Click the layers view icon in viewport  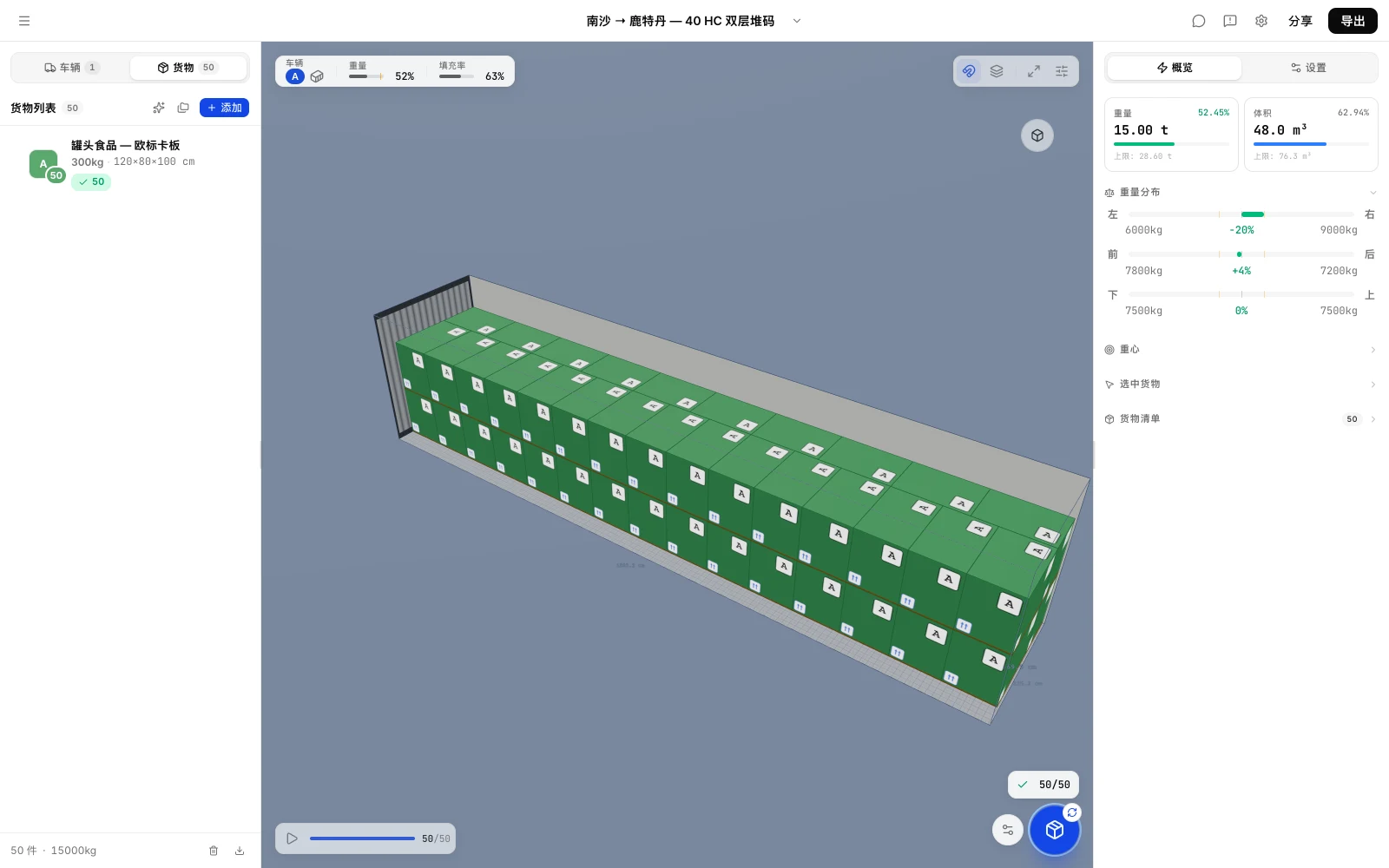click(997, 71)
